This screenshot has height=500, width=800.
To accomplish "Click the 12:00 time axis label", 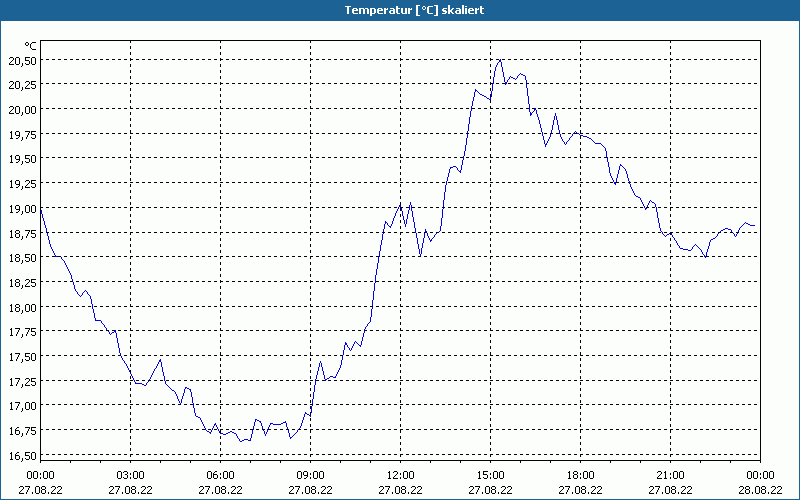I will coord(401,476).
